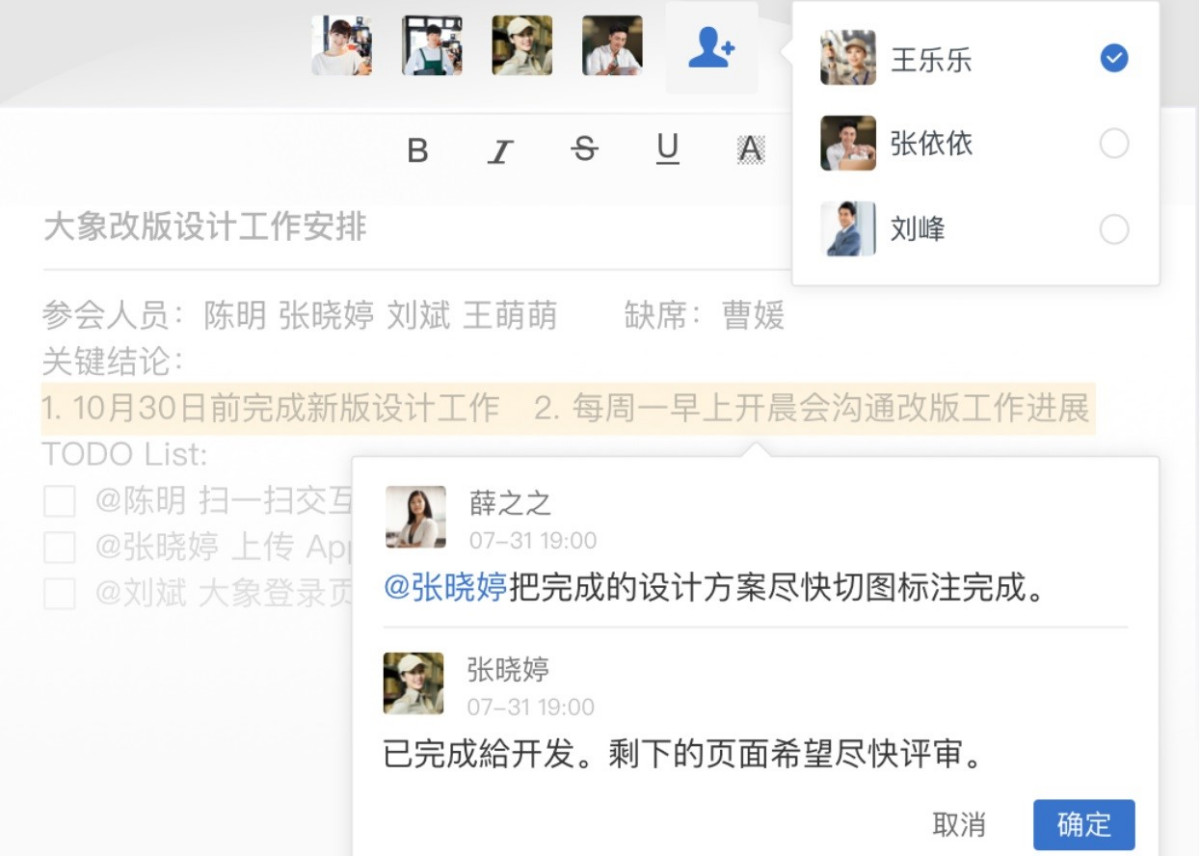The image size is (1200, 856).
Task: Select the radio button for 刘峰
Action: [x=1114, y=230]
